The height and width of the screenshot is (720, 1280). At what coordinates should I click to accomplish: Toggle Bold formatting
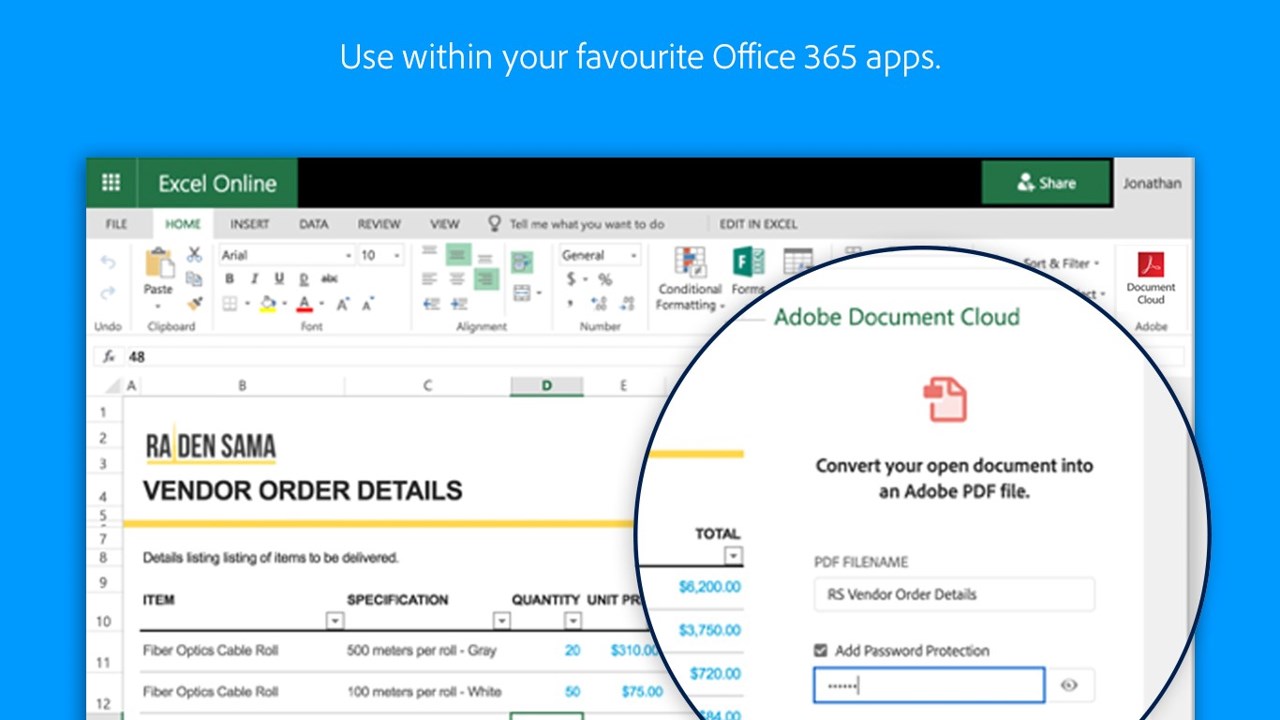point(229,279)
